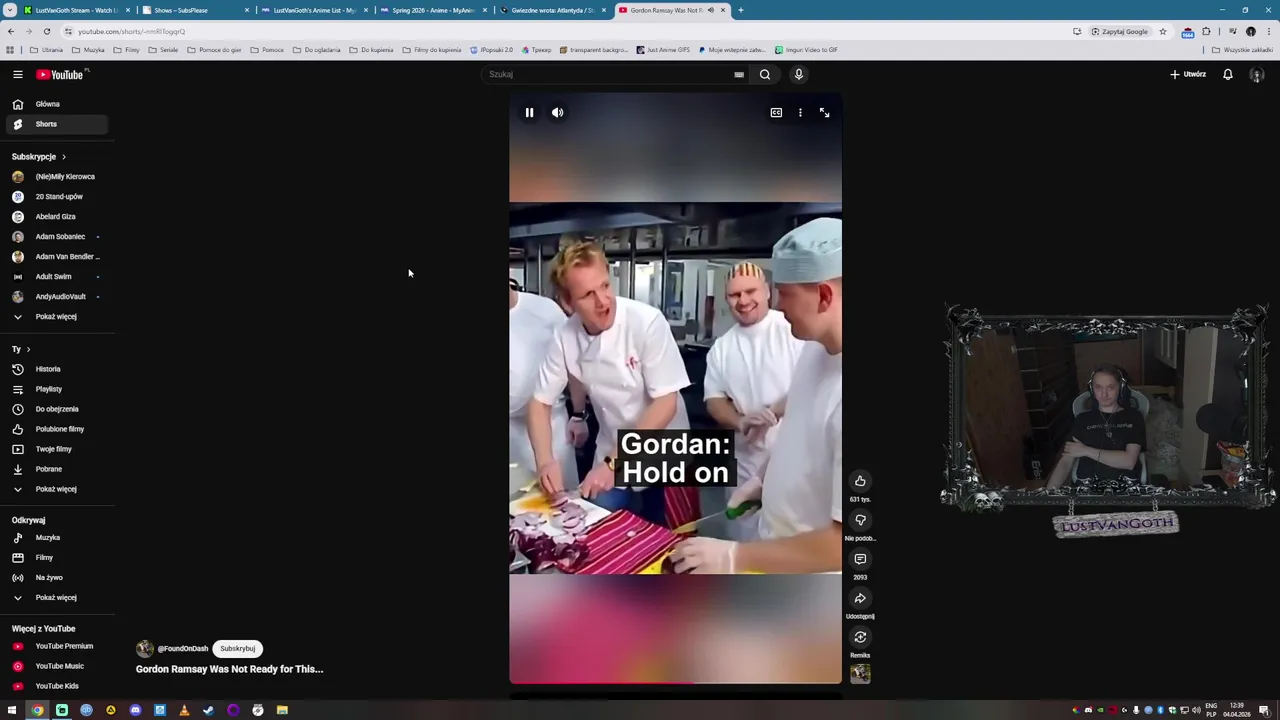Switch to Spring 2026 Anime tab

(433, 10)
